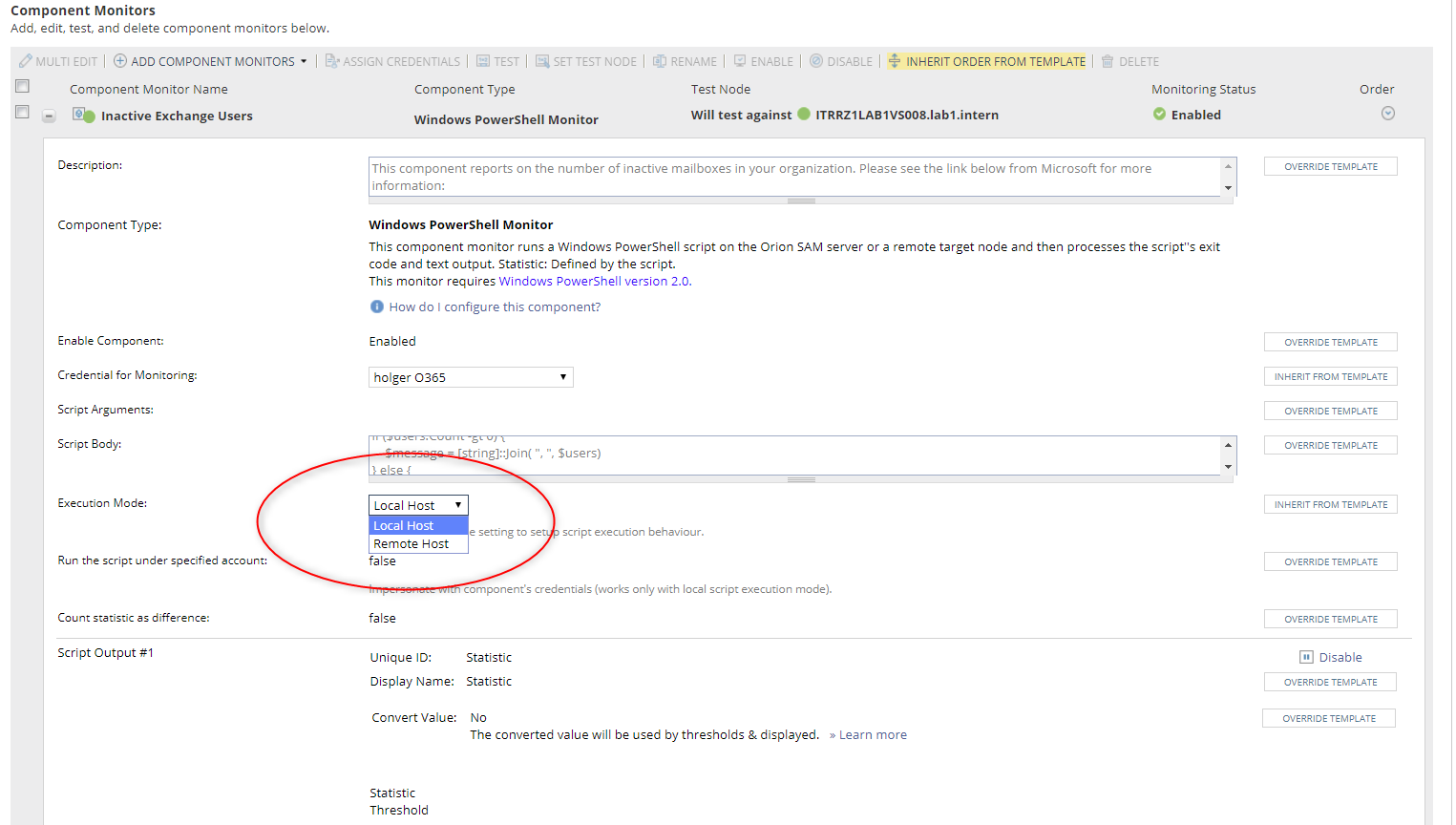The width and height of the screenshot is (1456, 825).
Task: Click Override Template for Enable Component
Action: (x=1330, y=342)
